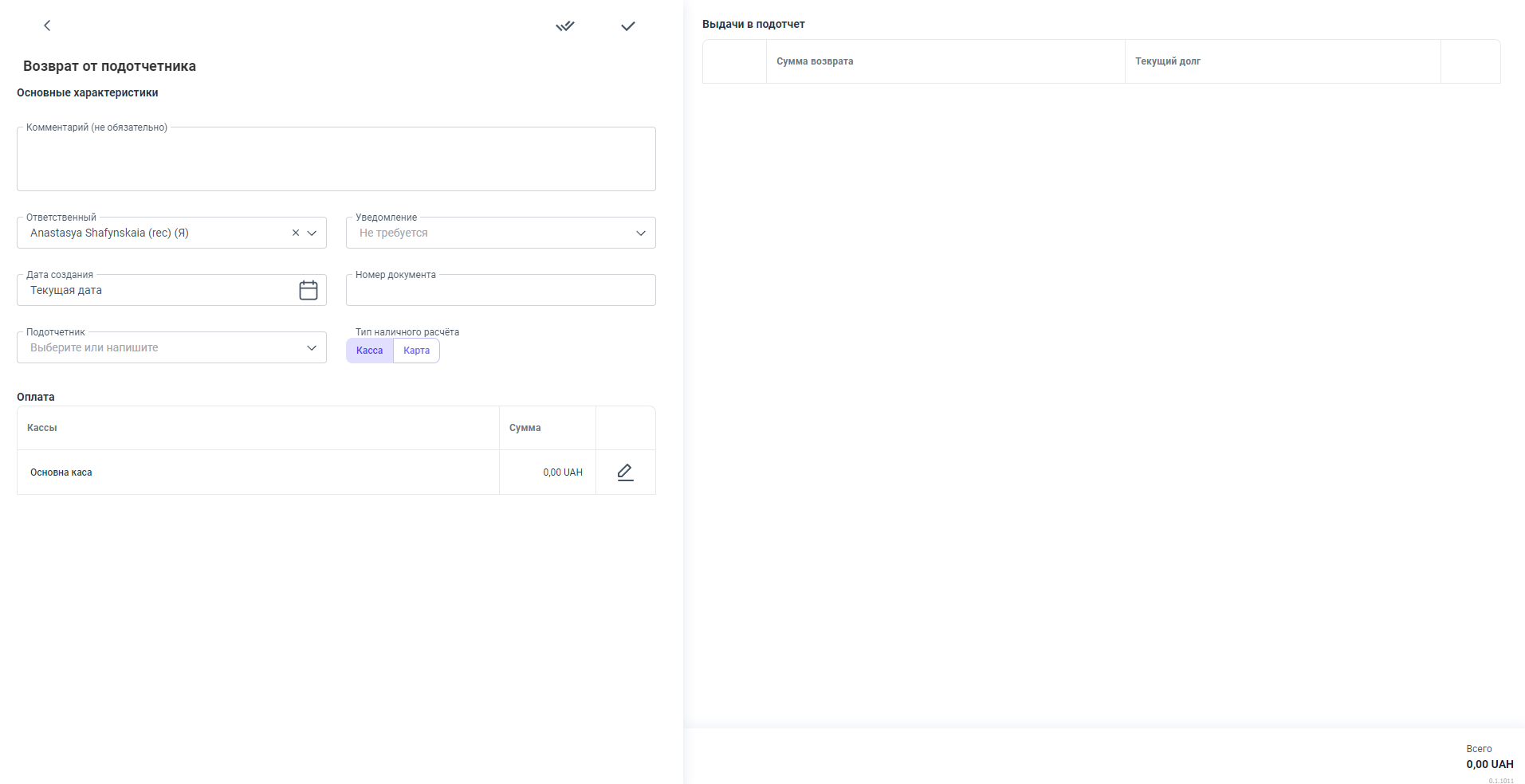Switch payment type to Карта
Screen dimensions: 1525x784
click(416, 351)
